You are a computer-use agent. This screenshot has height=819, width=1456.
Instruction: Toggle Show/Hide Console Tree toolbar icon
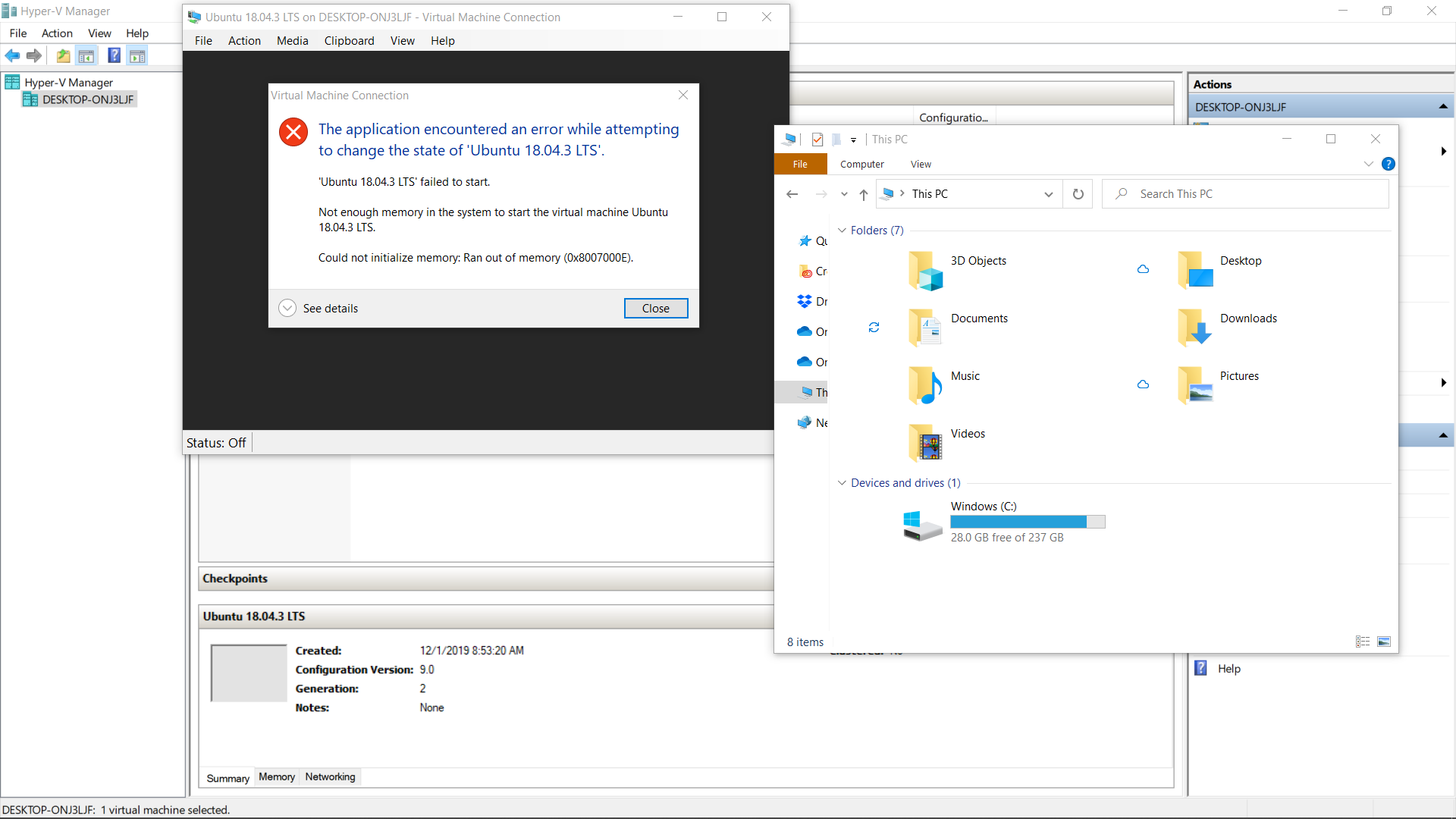[86, 55]
